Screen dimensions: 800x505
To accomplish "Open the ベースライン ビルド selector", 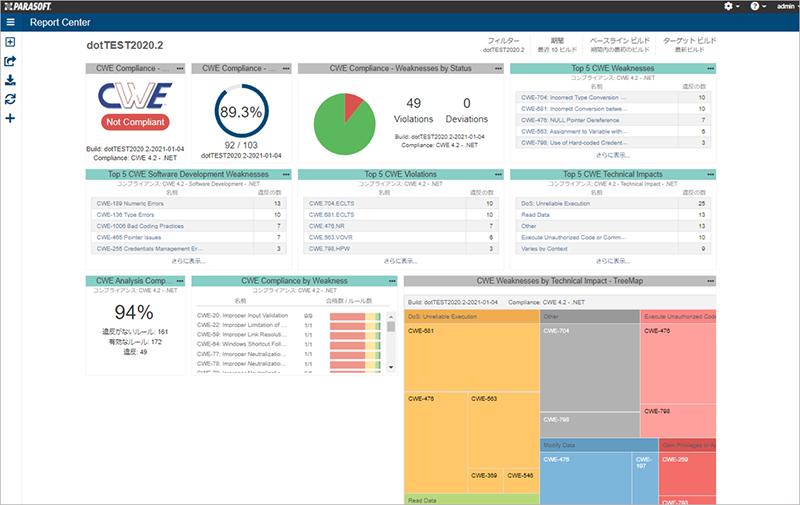I will [620, 45].
